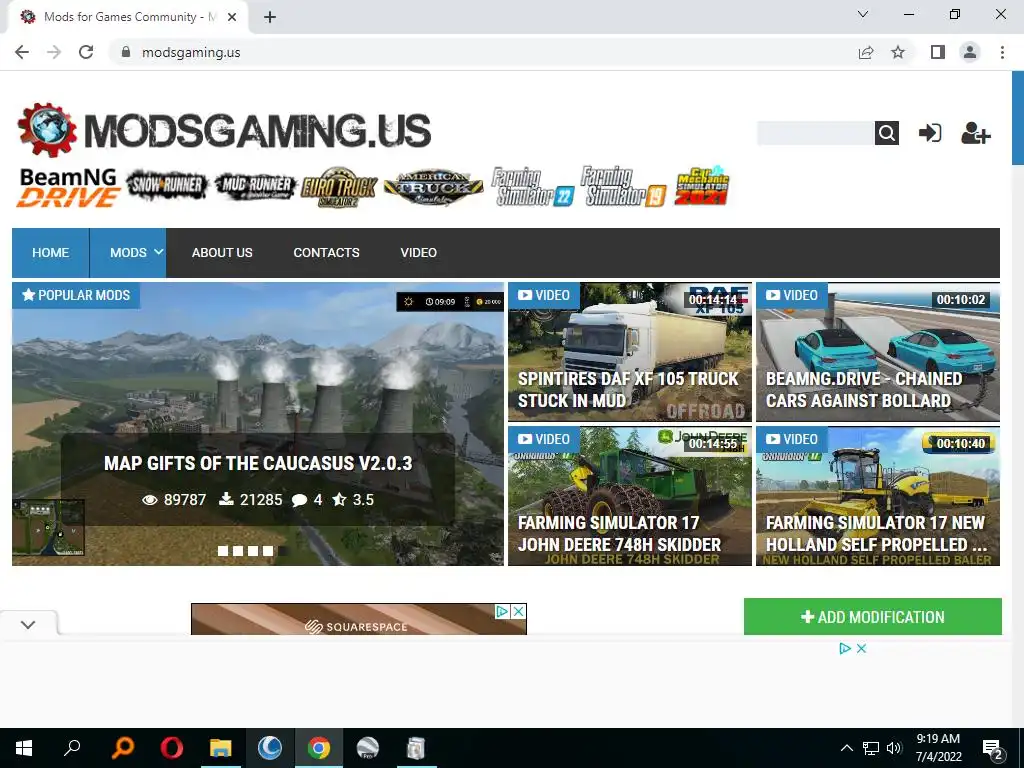Screen dimensions: 1024x768
Task: Click the network tray icon
Action: 871,748
